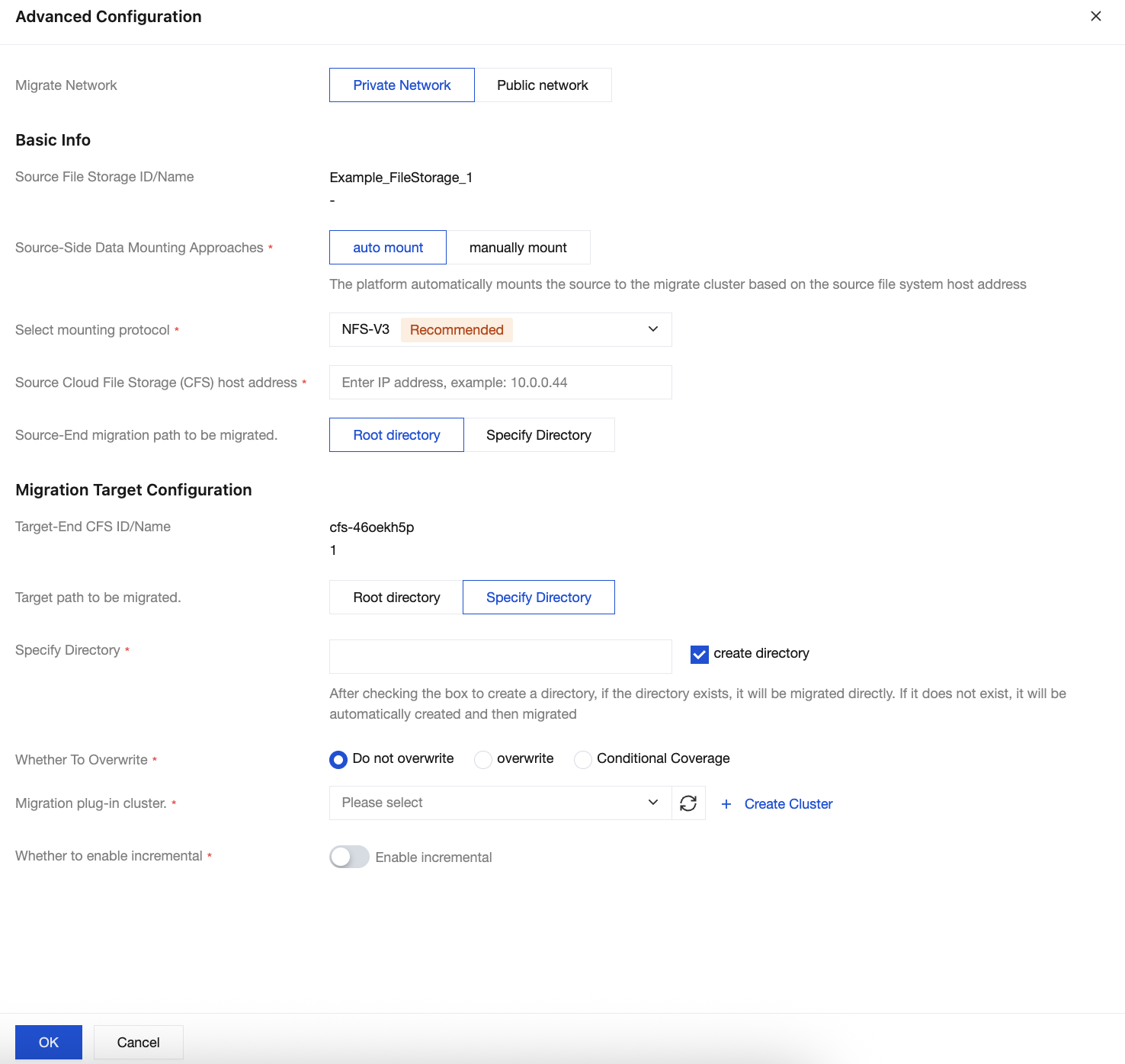Select Private Network option

402,85
